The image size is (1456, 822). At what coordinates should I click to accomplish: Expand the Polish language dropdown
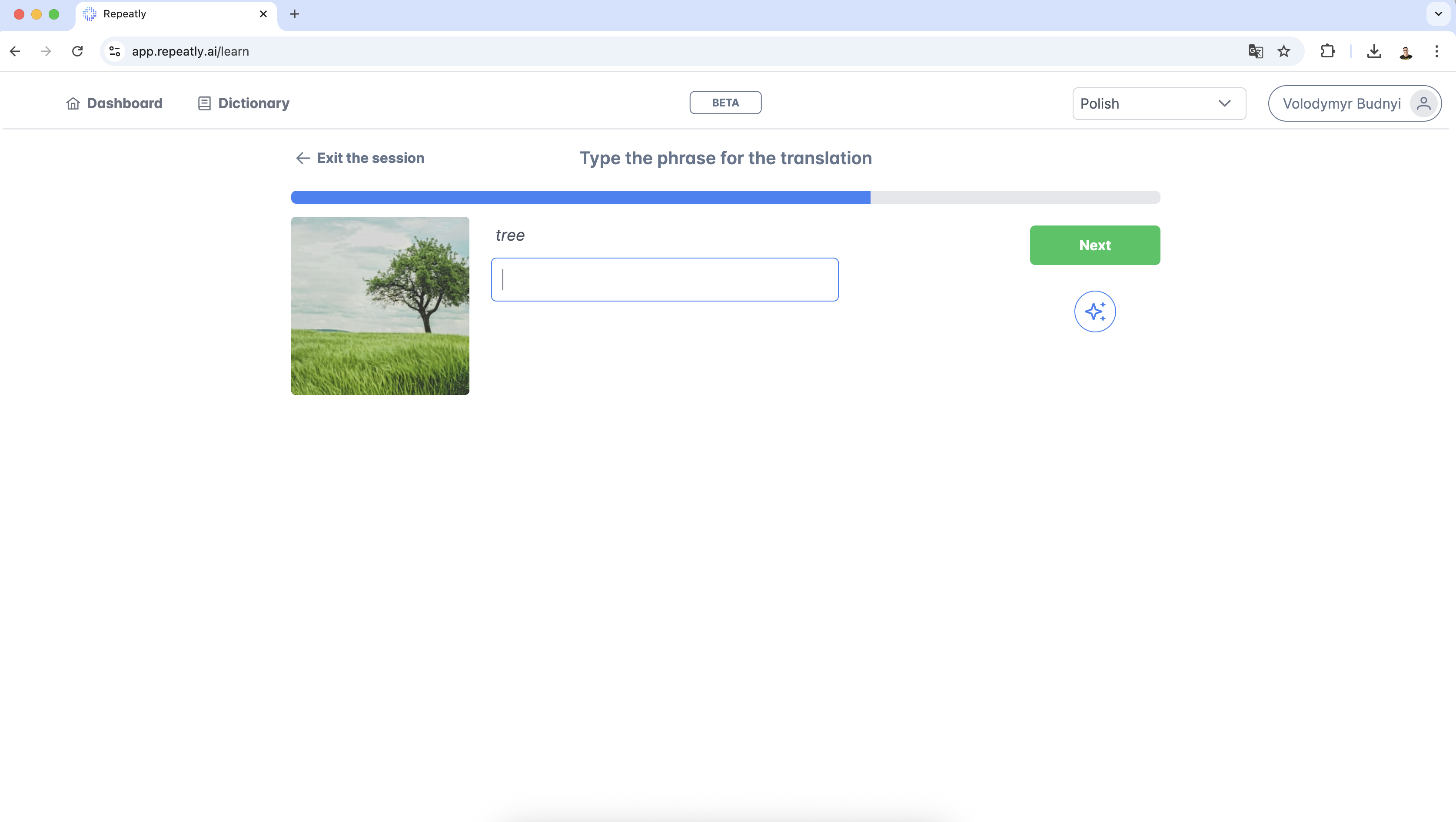pyautogui.click(x=1159, y=103)
